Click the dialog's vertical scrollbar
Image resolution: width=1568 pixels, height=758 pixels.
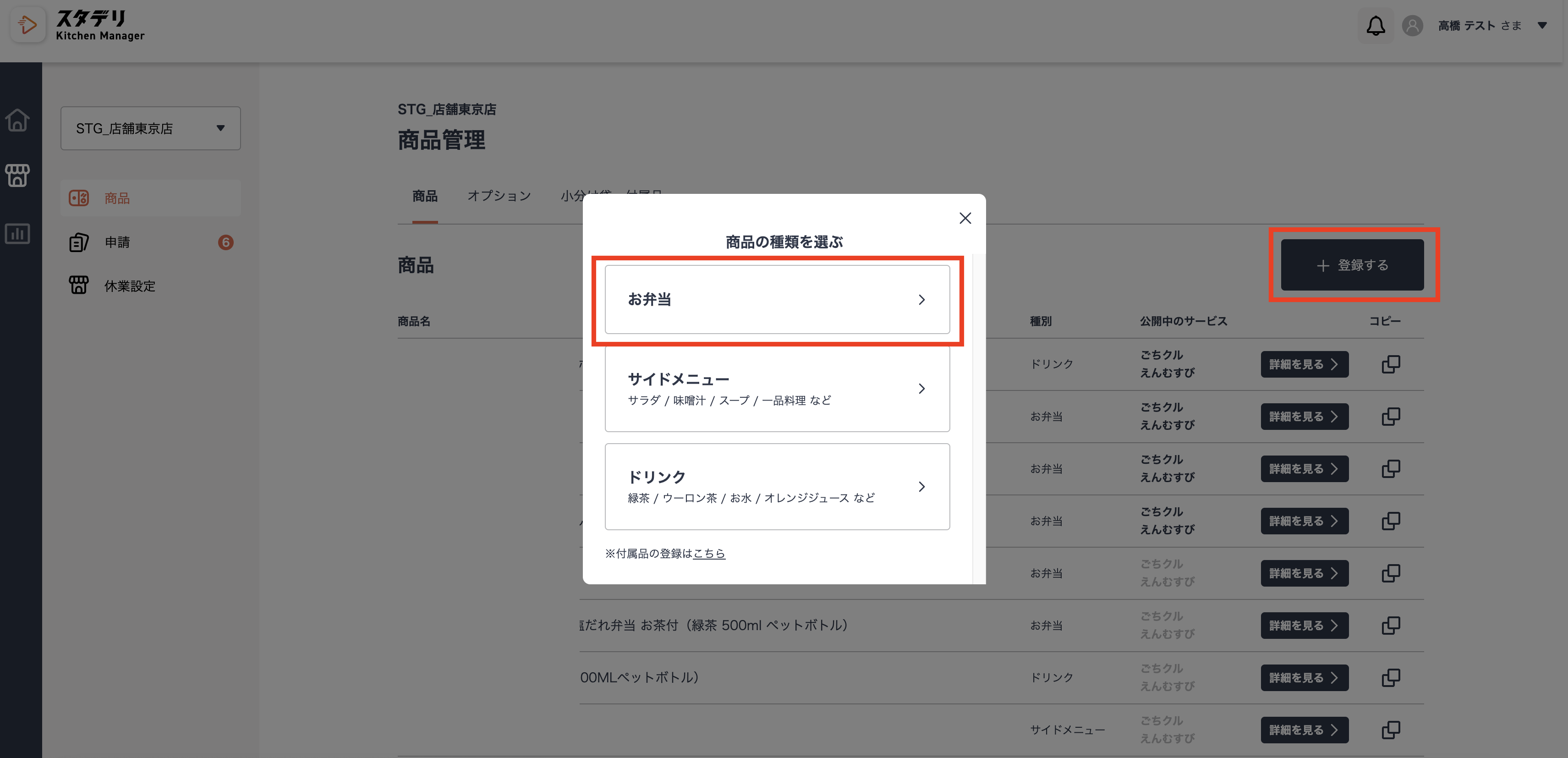[979, 419]
